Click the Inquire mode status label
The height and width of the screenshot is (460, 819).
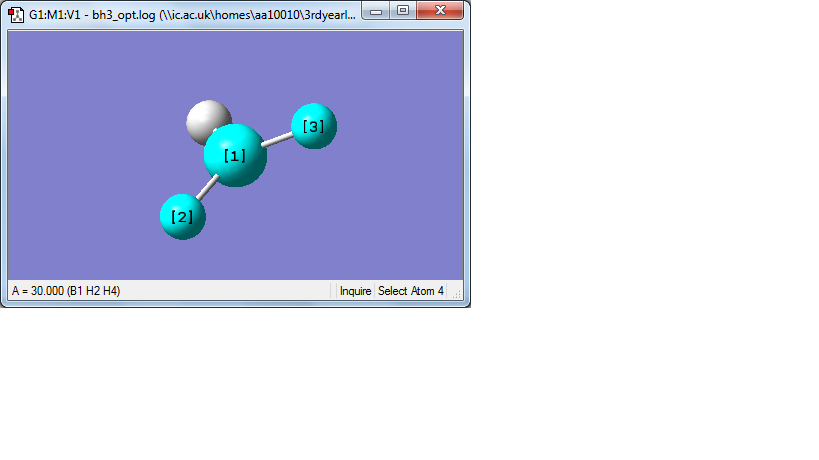(x=355, y=291)
